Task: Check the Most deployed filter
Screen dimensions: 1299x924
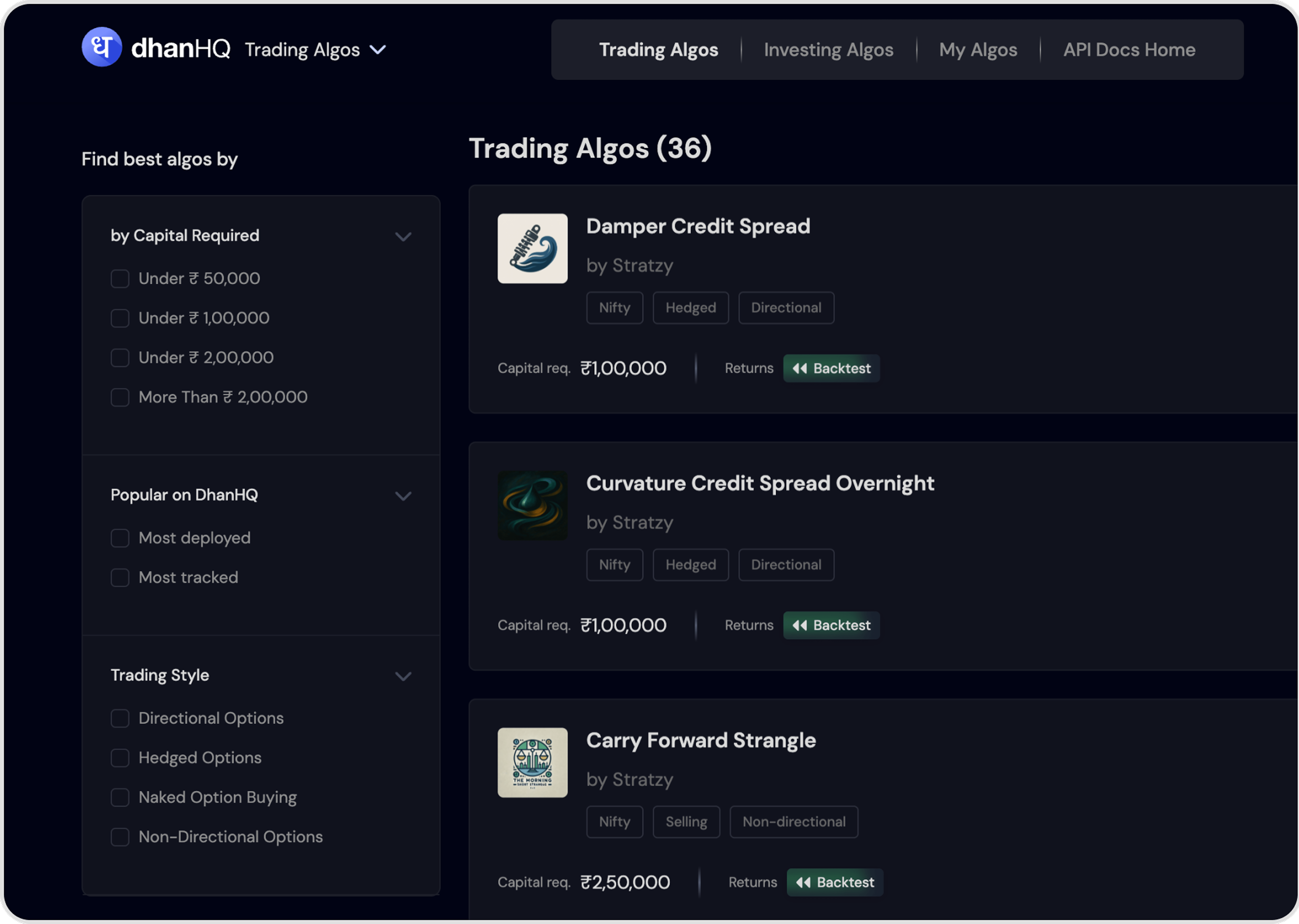Action: [x=120, y=538]
